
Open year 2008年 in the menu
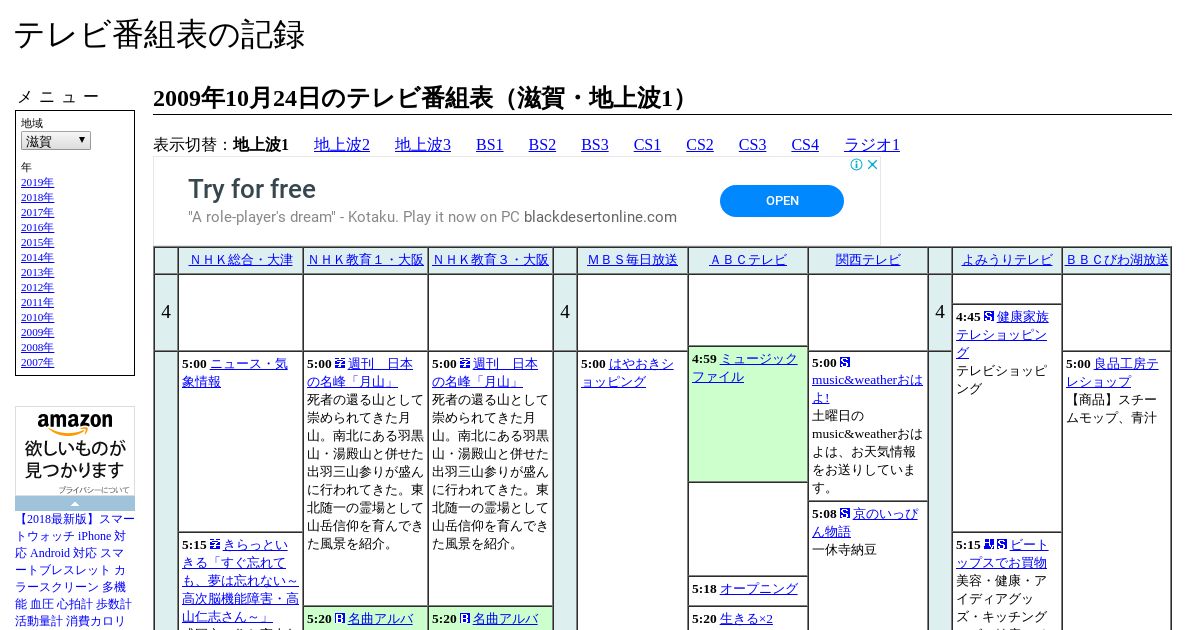(37, 348)
